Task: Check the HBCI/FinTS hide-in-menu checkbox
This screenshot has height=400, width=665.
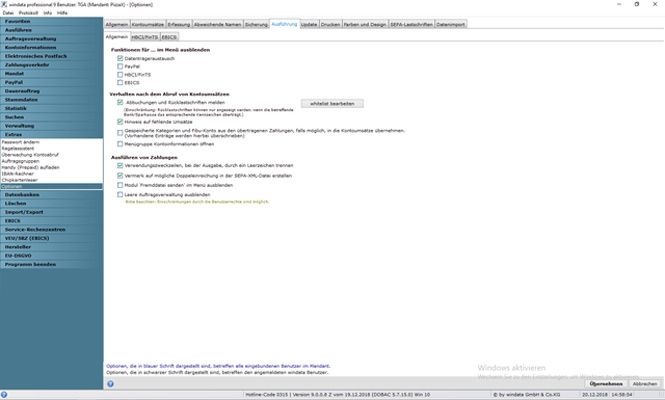Action: point(120,74)
